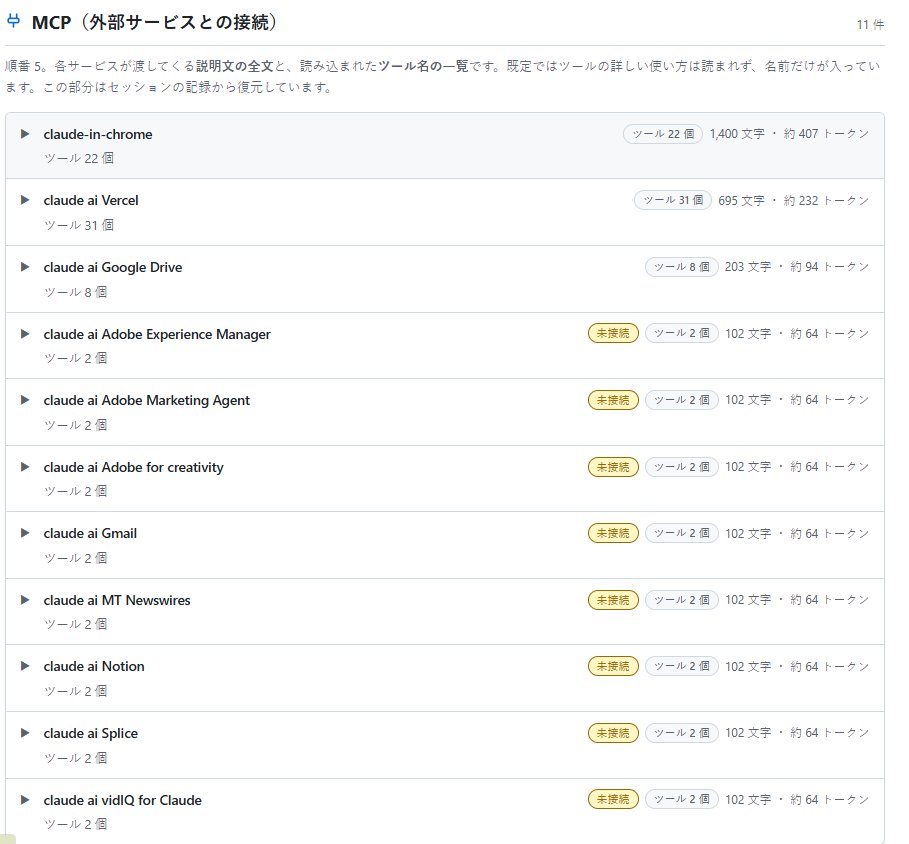Click the 695 文字・約 232 トークン text
Viewport: 909px width, 844px height.
click(x=793, y=201)
